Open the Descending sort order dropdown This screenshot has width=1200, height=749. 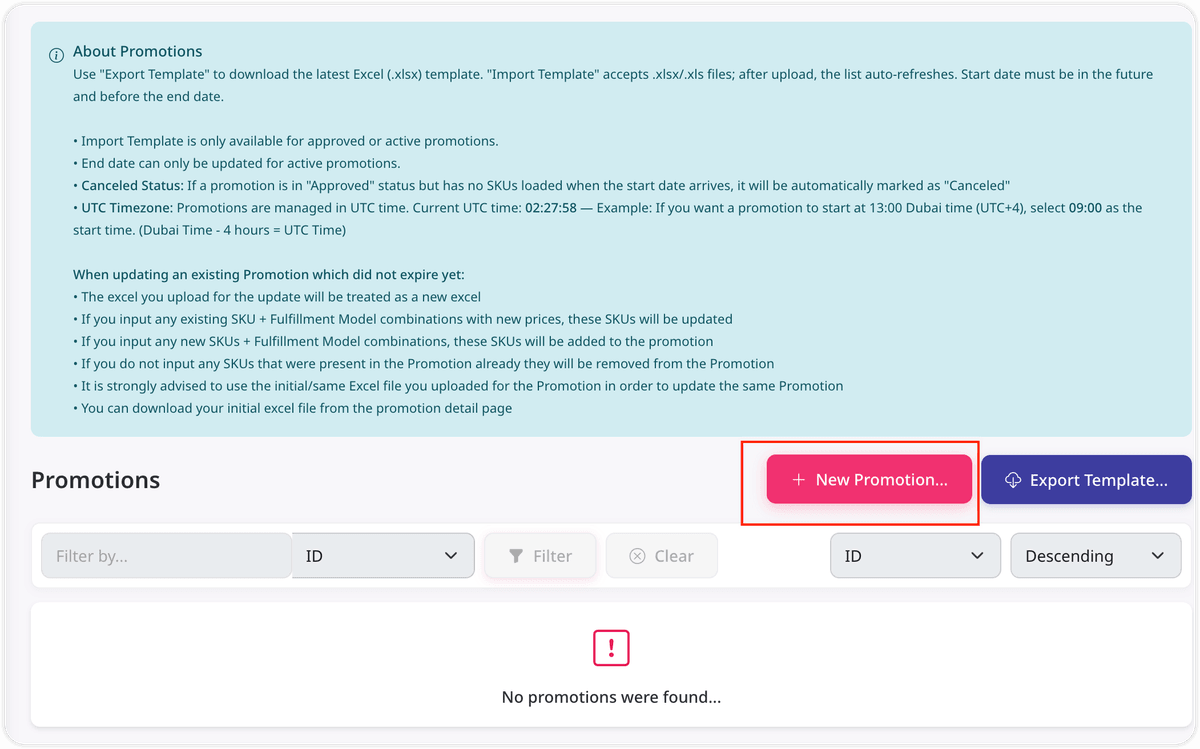[x=1096, y=555]
